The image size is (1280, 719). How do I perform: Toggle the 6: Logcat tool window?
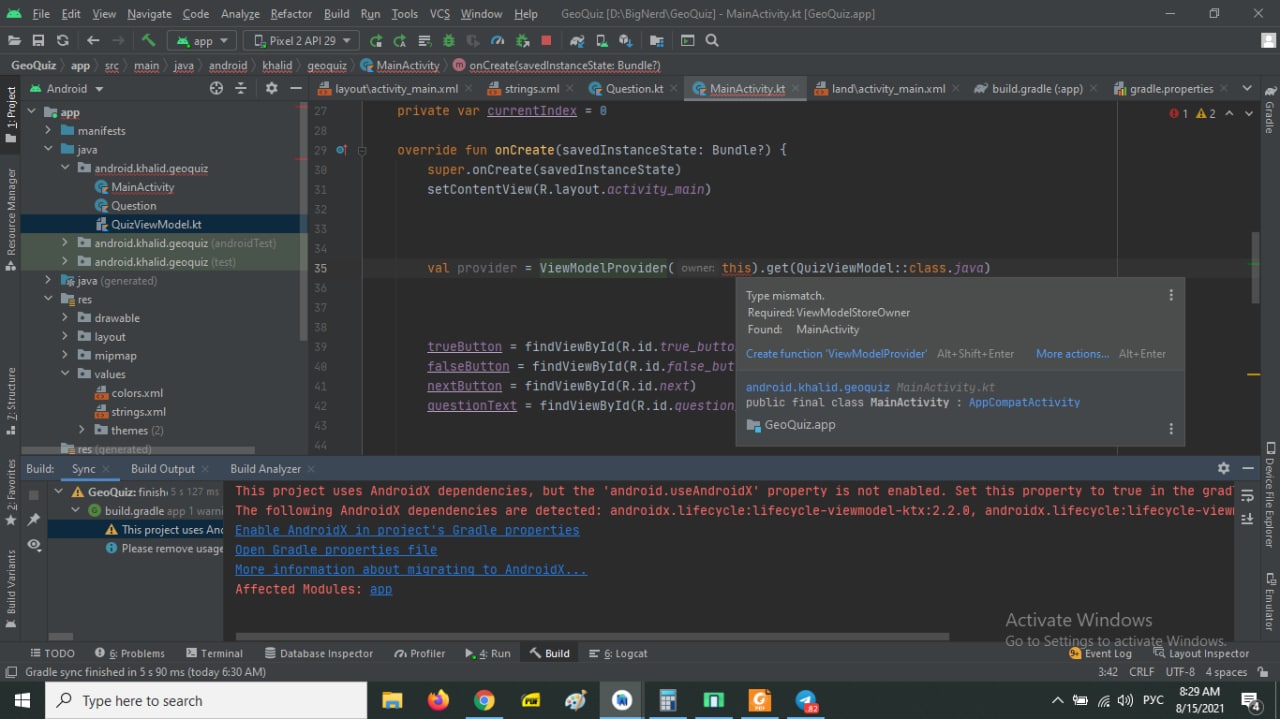coord(618,653)
